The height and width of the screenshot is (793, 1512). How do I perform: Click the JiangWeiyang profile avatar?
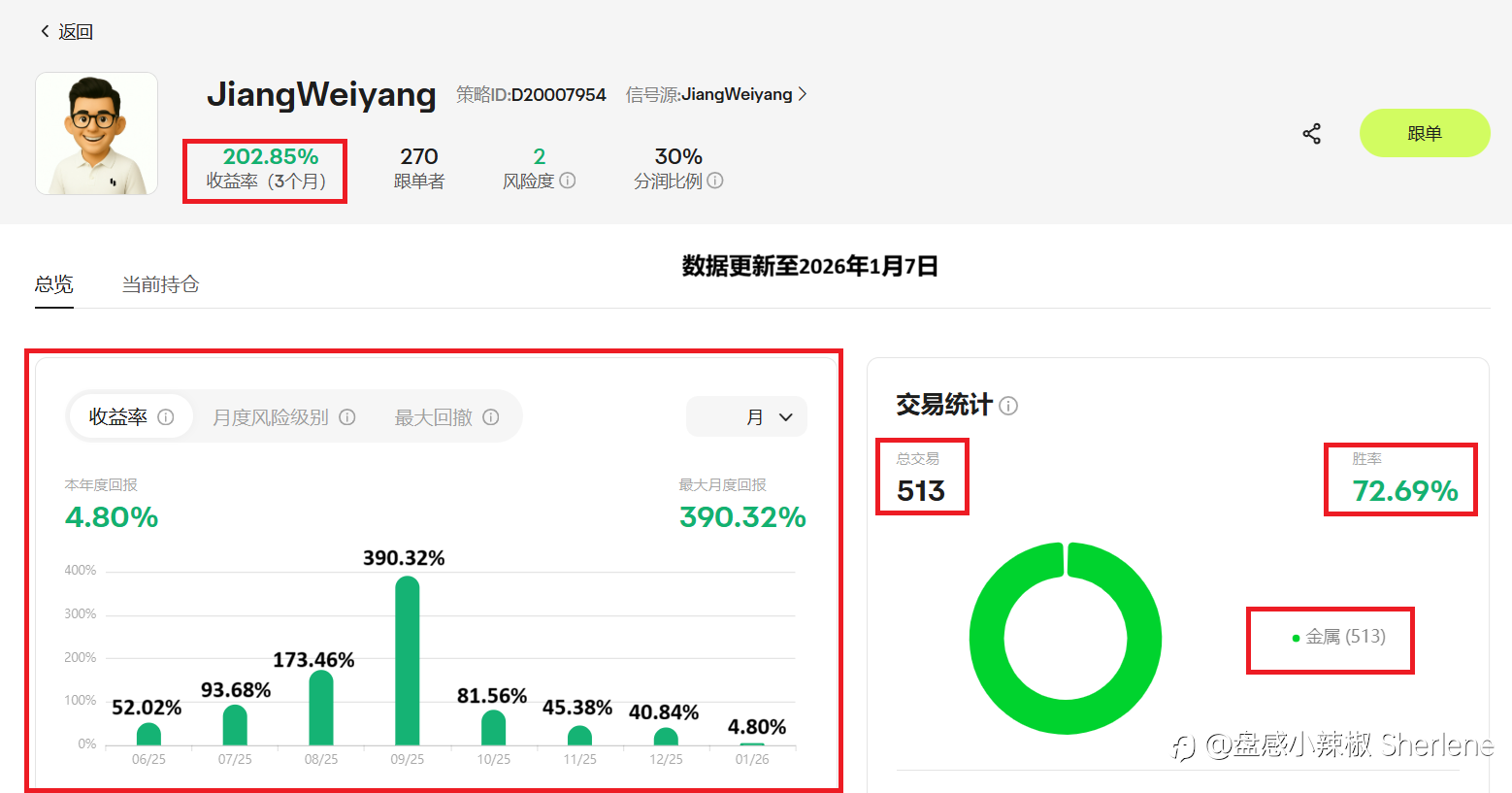[97, 134]
